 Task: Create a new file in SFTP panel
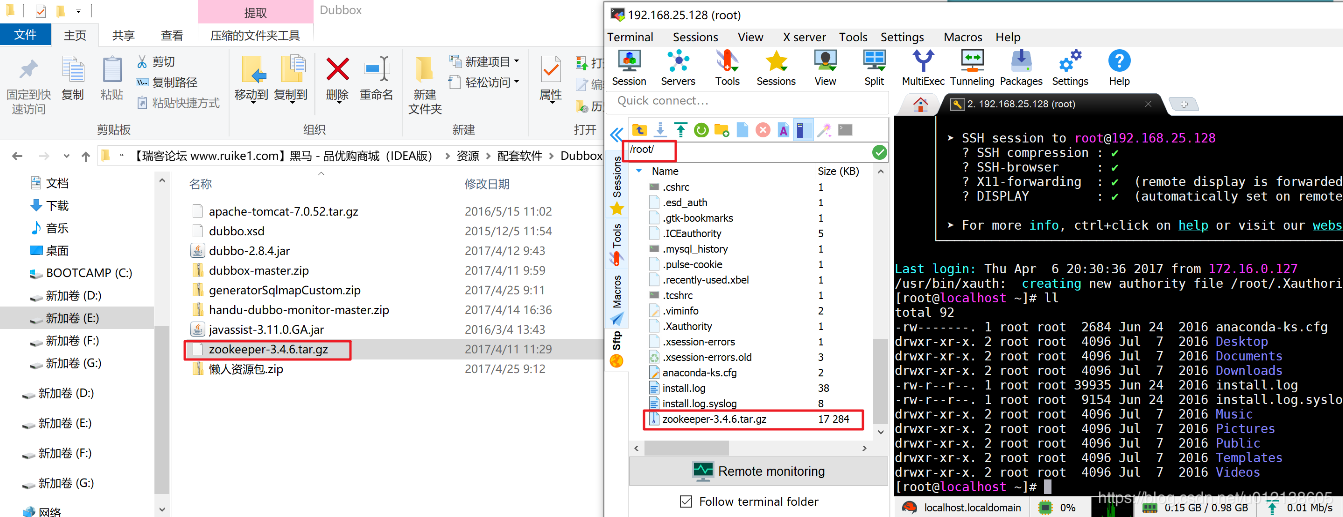tap(742, 130)
